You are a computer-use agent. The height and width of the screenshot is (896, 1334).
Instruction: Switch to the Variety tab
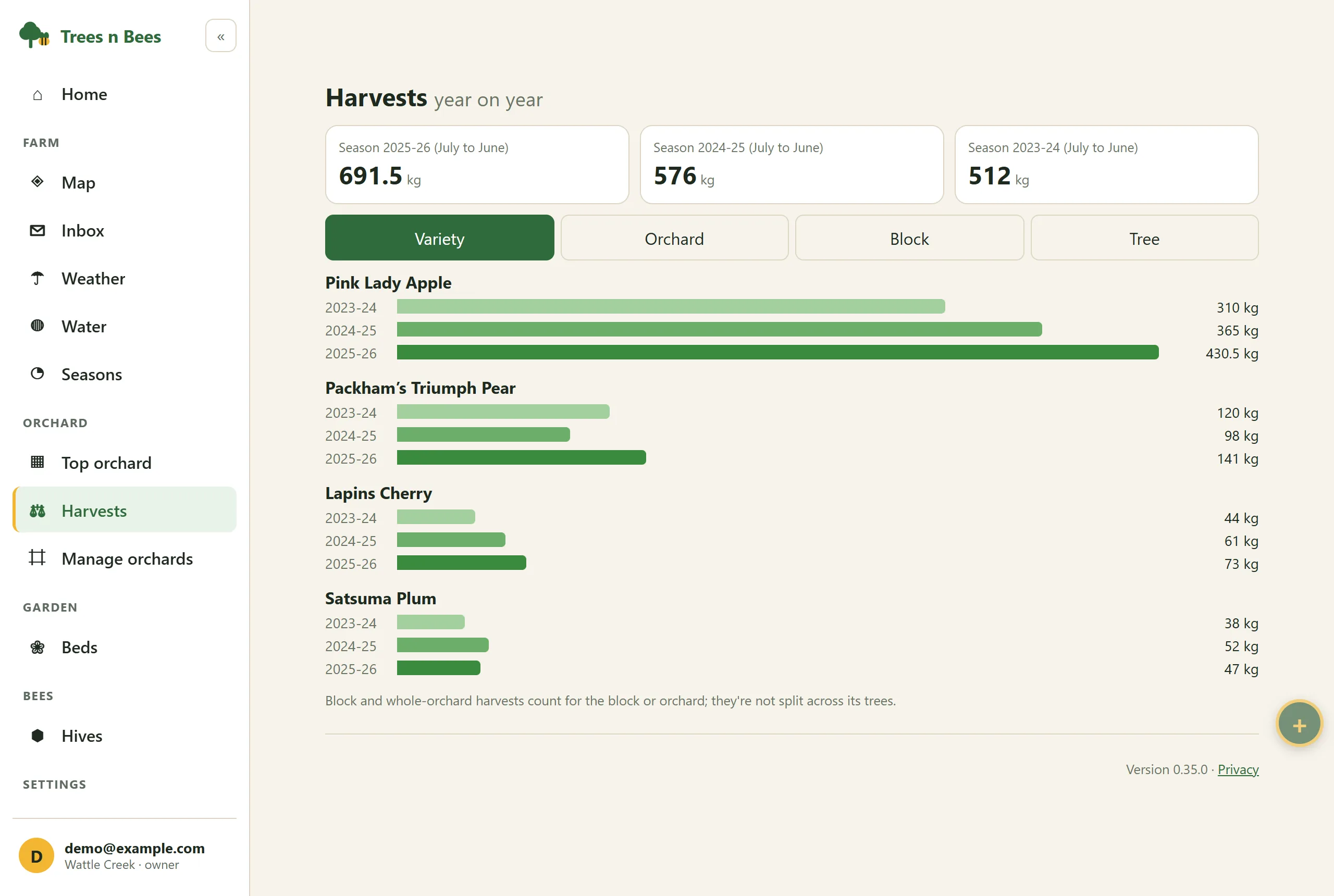click(439, 238)
